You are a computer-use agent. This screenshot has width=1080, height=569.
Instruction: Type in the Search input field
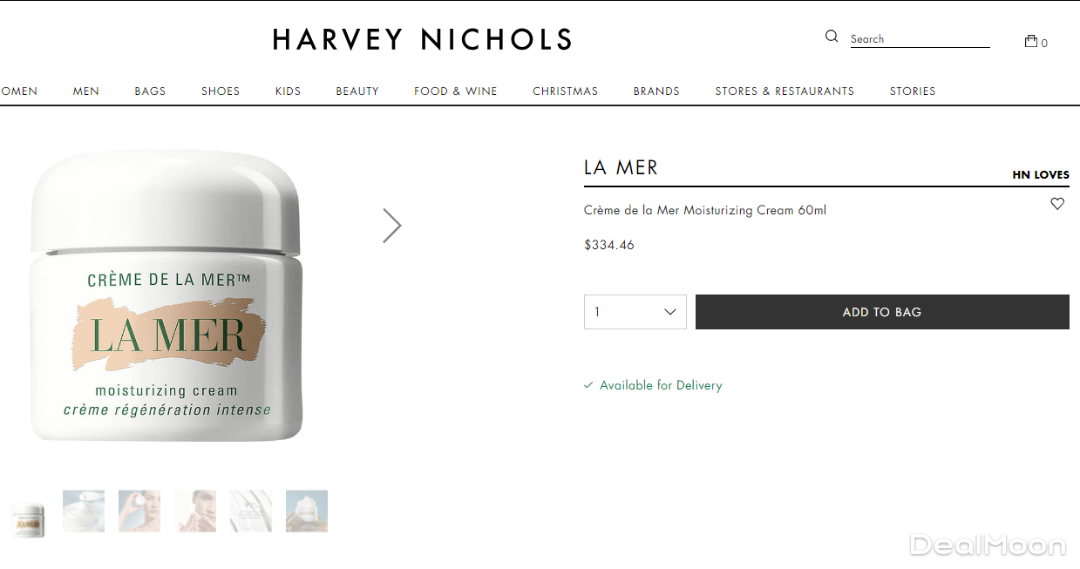(x=919, y=39)
